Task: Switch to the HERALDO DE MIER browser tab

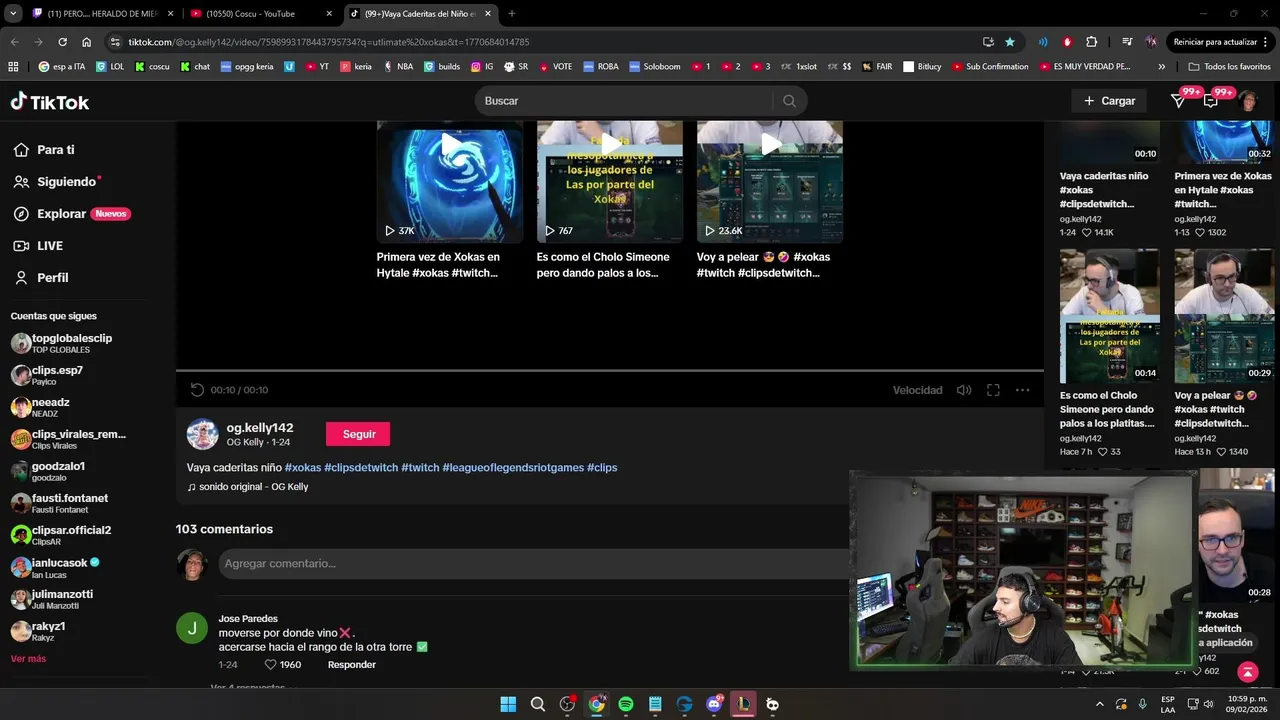Action: click(102, 14)
